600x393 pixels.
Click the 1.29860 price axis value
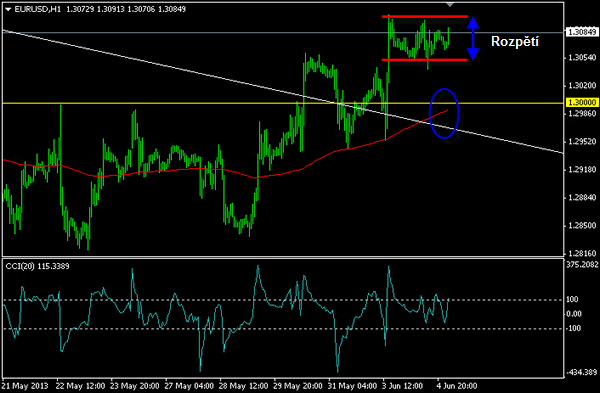coord(582,114)
